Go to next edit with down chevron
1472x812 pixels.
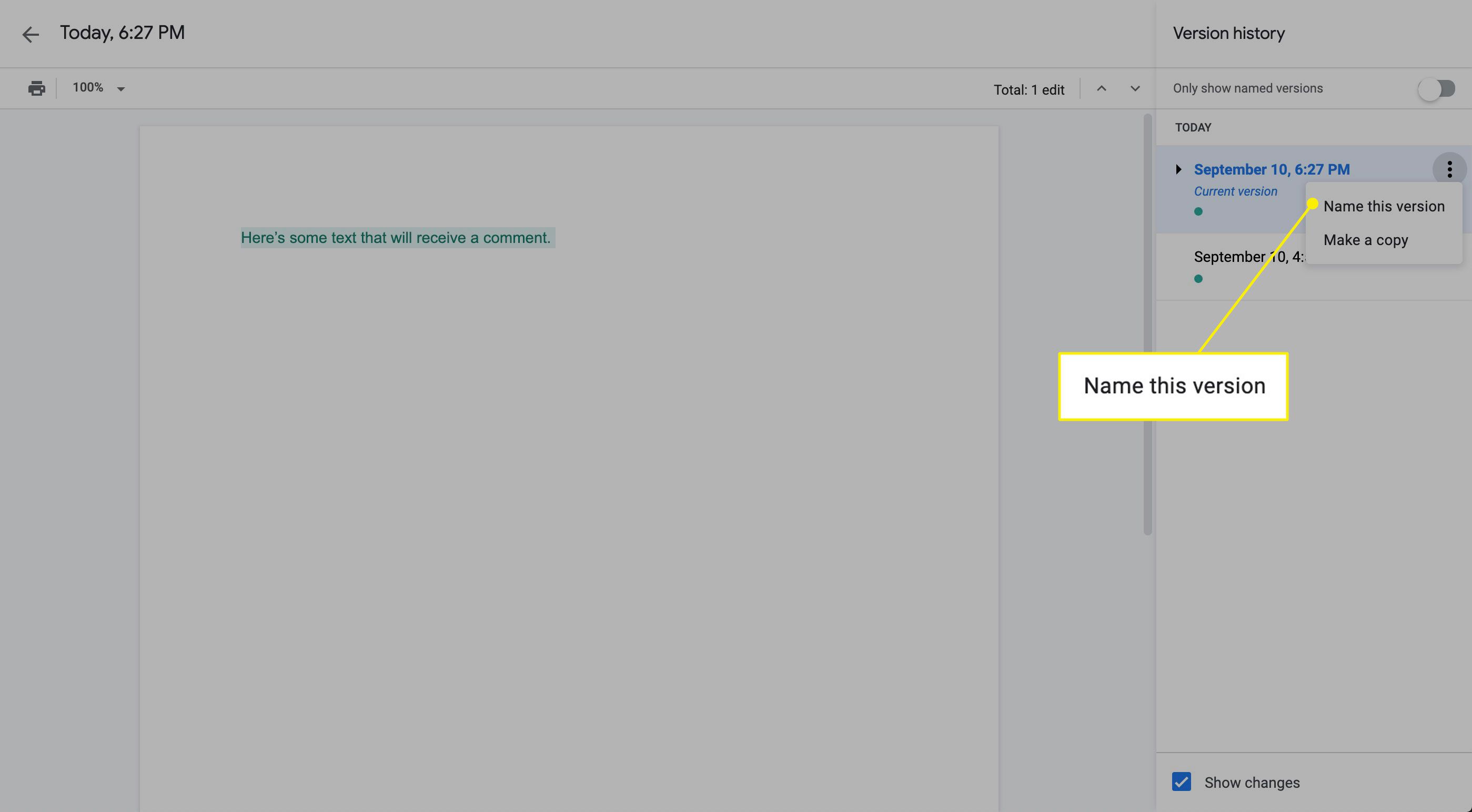click(x=1135, y=88)
